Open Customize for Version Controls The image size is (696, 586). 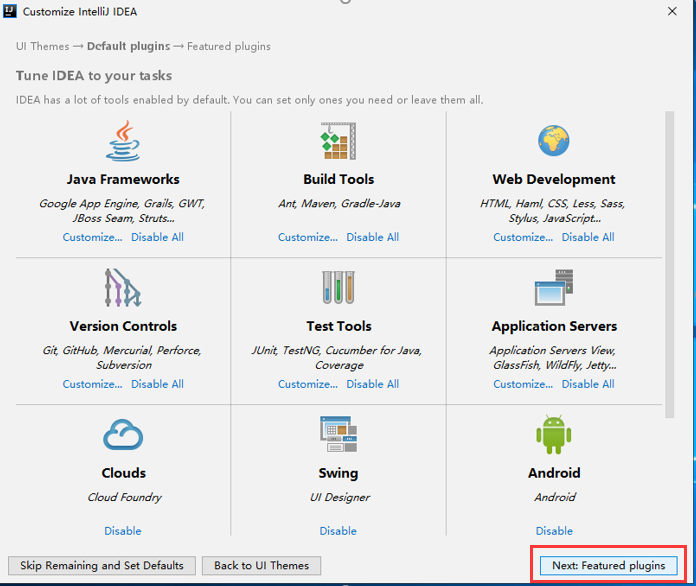click(92, 384)
